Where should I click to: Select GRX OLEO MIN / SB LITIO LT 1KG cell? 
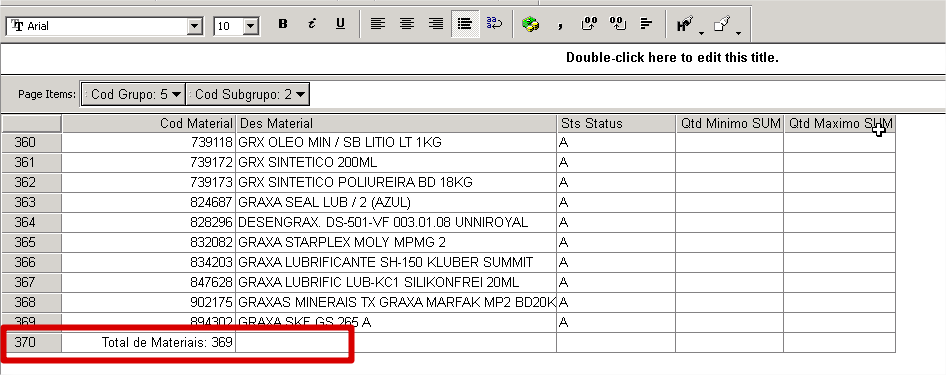396,142
